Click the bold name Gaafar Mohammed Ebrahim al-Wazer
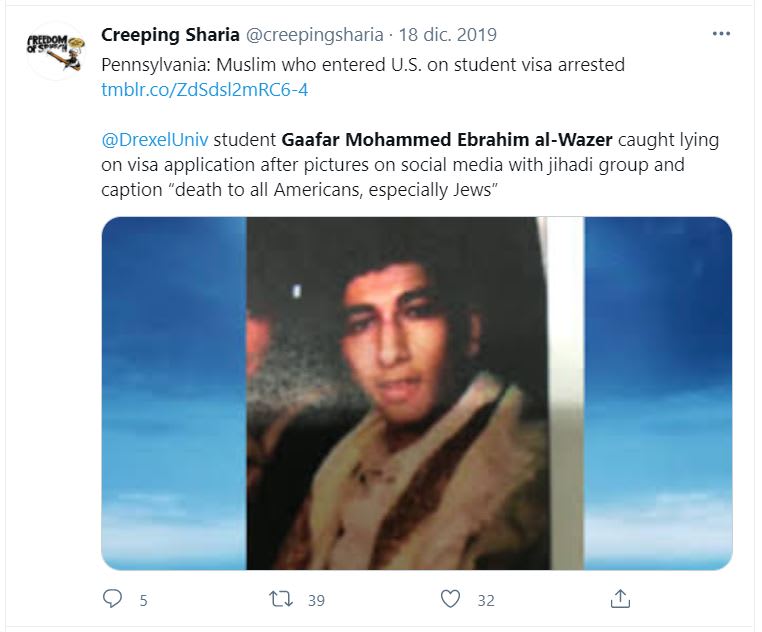Image resolution: width=762 pixels, height=632 pixels. pyautogui.click(x=447, y=140)
